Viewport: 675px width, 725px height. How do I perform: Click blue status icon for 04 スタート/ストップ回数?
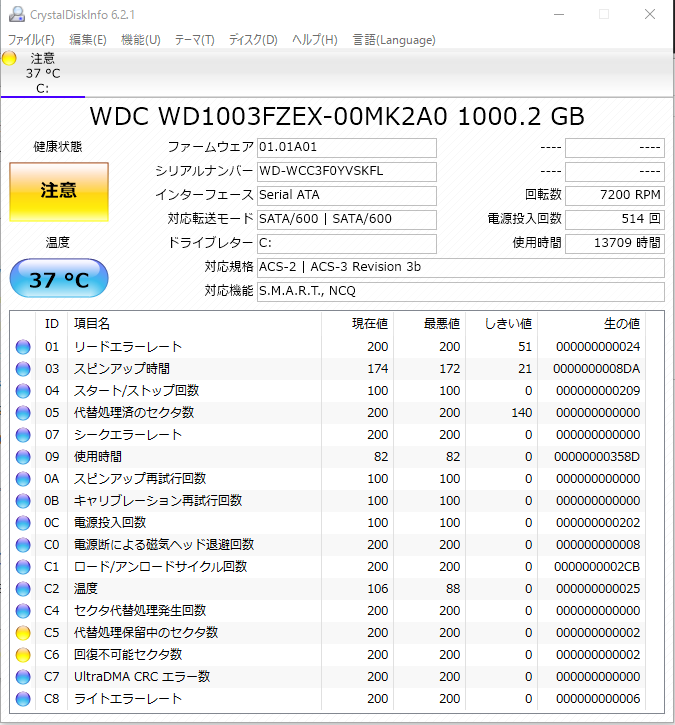coord(23,391)
